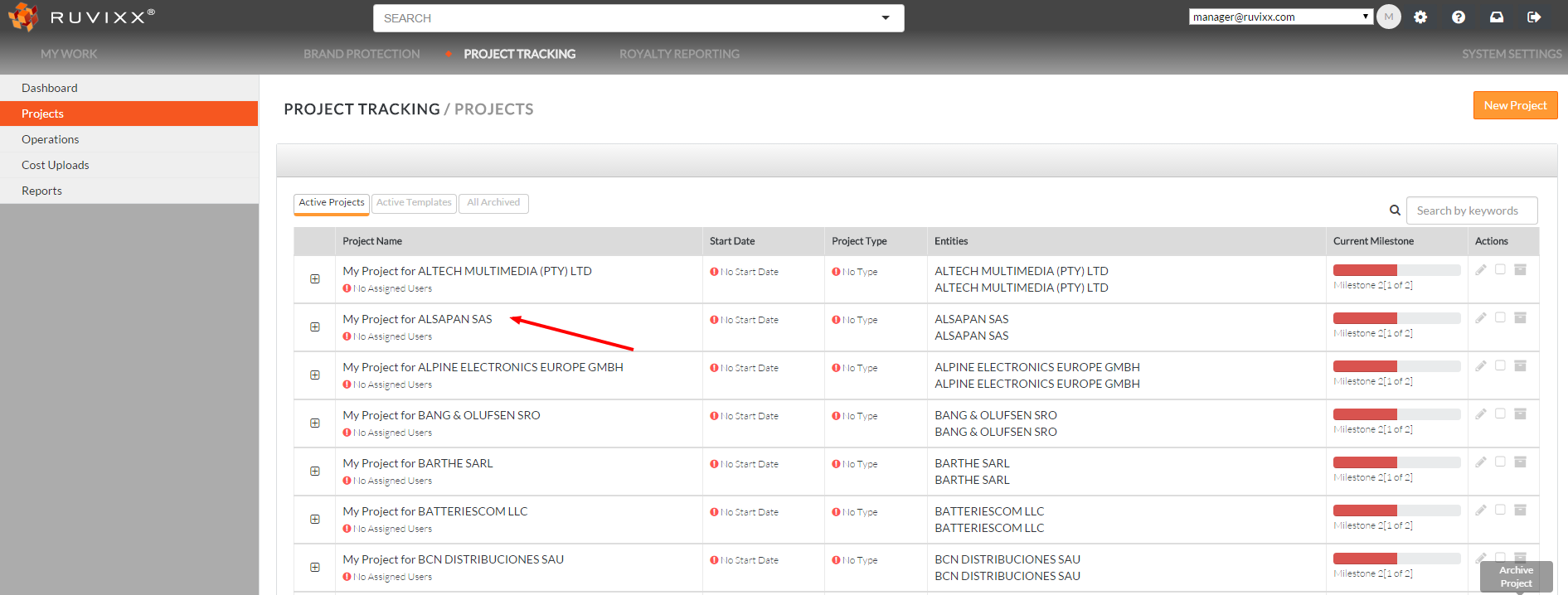Edit the ALTECH MULTIMEDIA project with pencil icon

coord(1481,269)
